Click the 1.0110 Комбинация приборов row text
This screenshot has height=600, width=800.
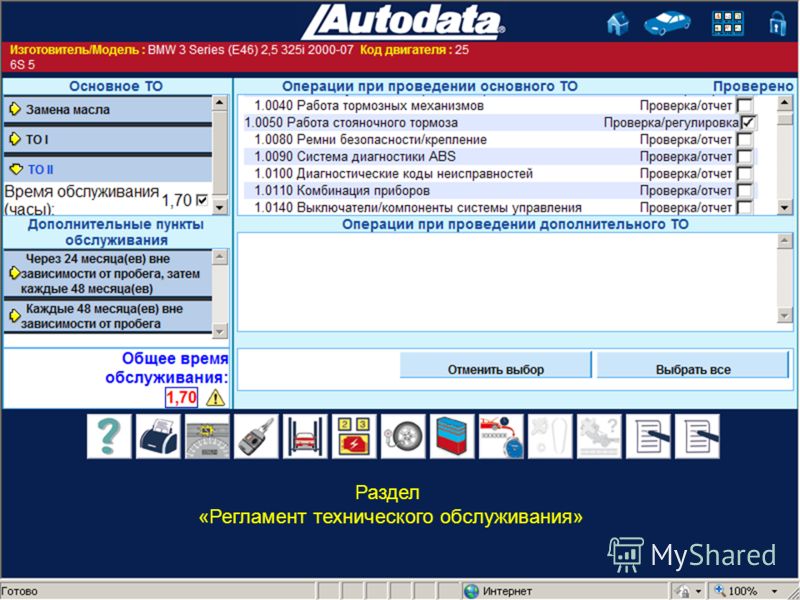click(342, 191)
